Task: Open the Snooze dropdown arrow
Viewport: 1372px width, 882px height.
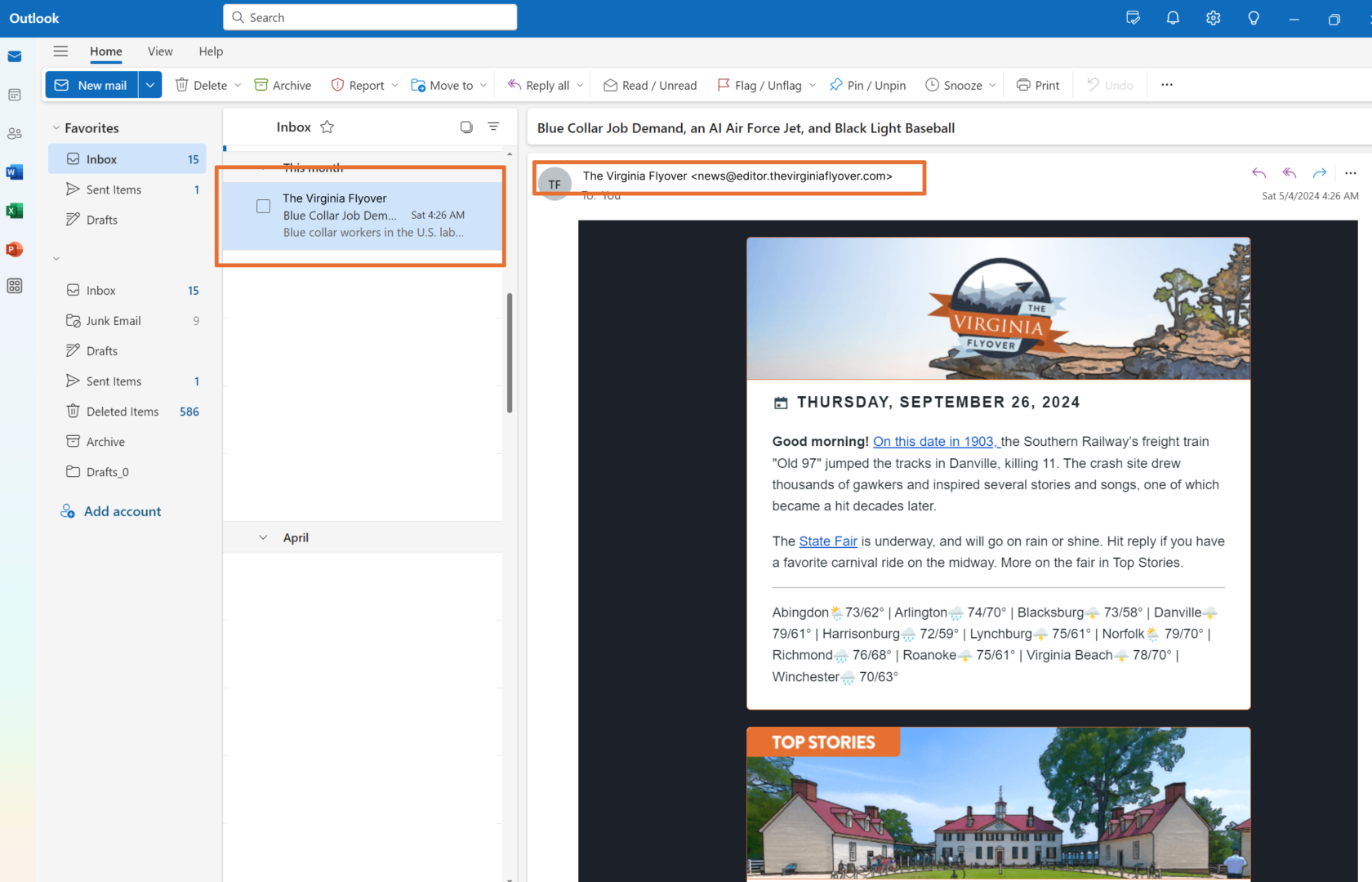Action: click(992, 85)
